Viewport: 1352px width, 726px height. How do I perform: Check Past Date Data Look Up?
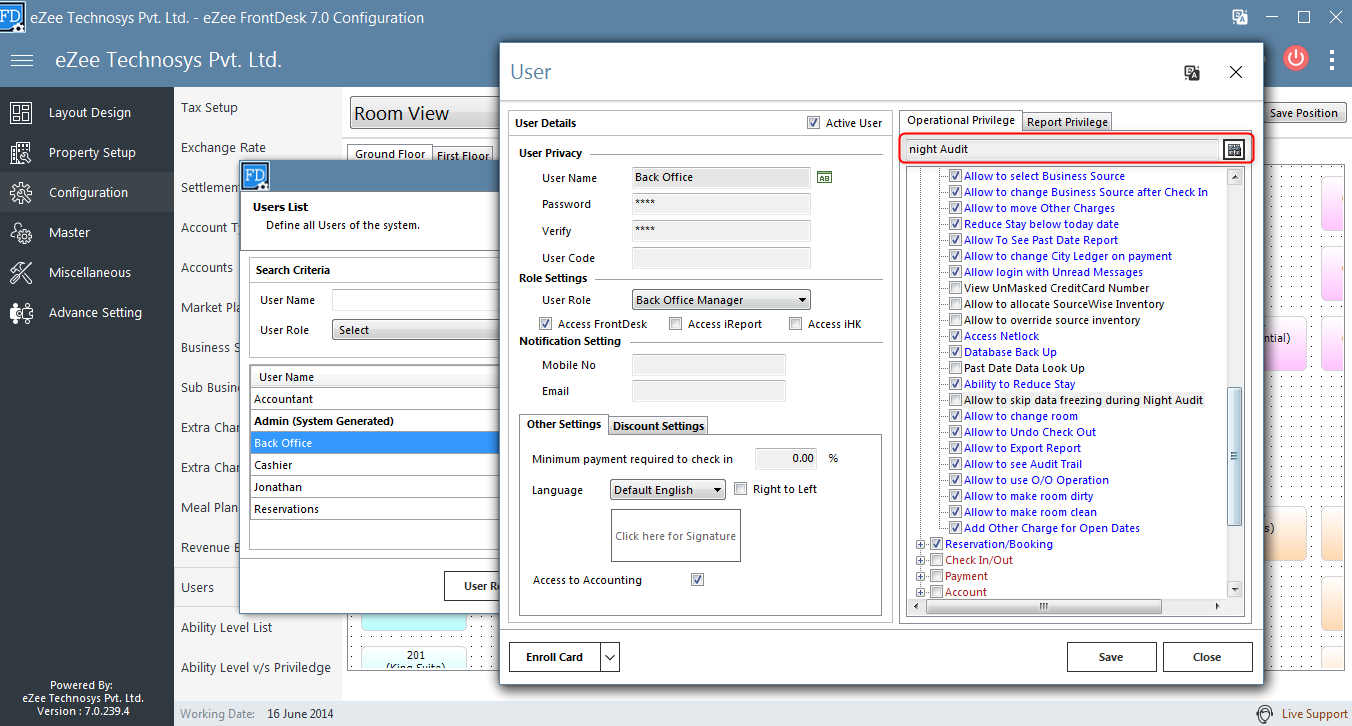[955, 368]
